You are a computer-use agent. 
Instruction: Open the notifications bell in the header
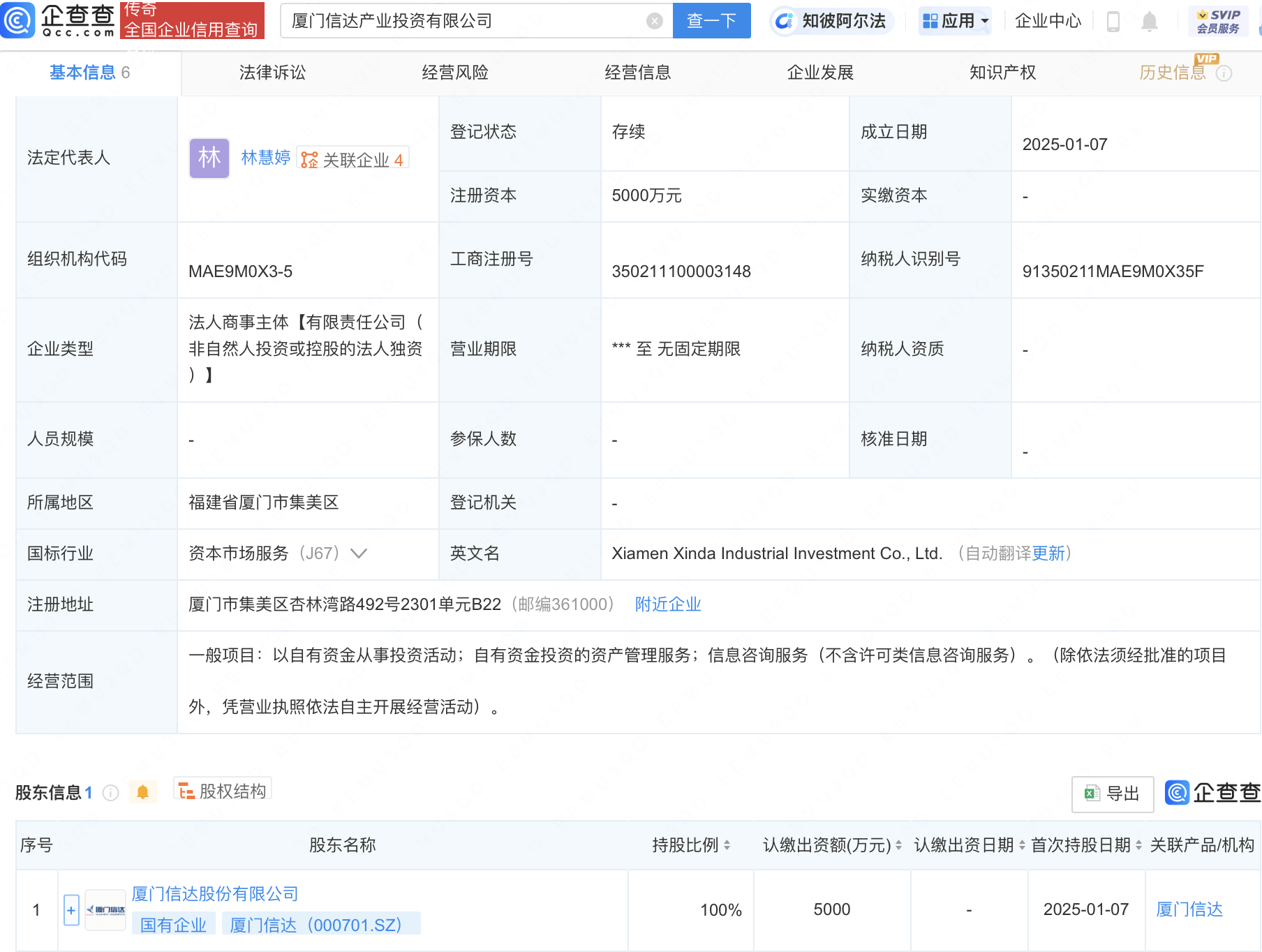click(x=1150, y=22)
